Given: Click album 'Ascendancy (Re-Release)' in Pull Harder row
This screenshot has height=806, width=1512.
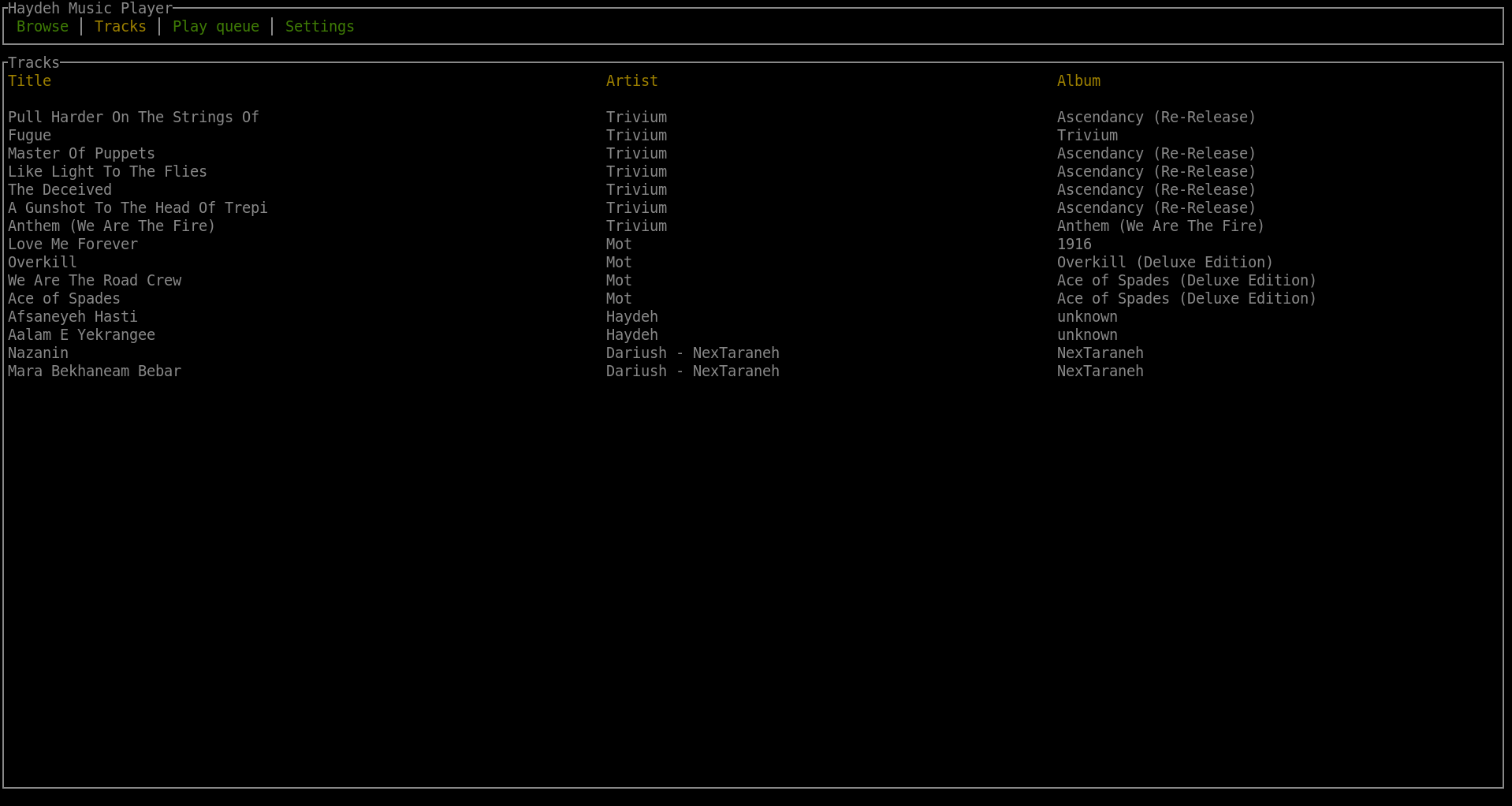Looking at the screenshot, I should pos(1156,117).
